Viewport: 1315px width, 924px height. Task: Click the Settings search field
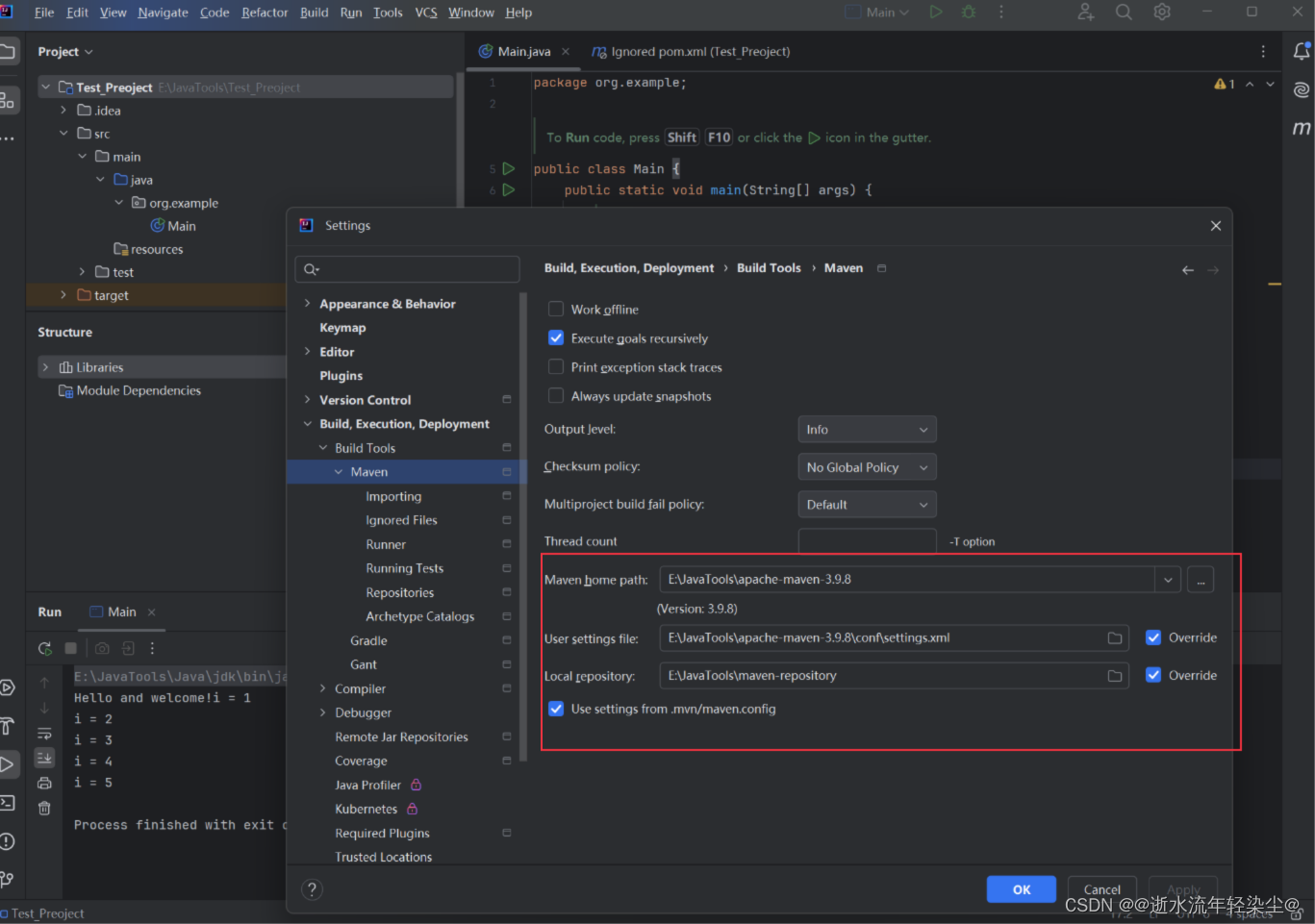tap(408, 269)
